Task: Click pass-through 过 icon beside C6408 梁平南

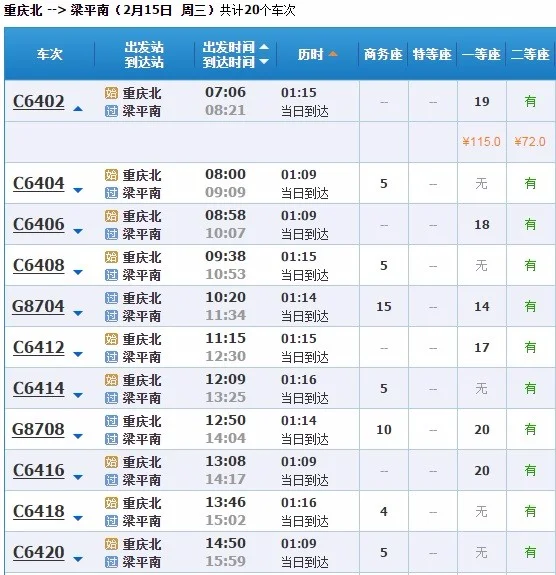Action: coord(111,275)
